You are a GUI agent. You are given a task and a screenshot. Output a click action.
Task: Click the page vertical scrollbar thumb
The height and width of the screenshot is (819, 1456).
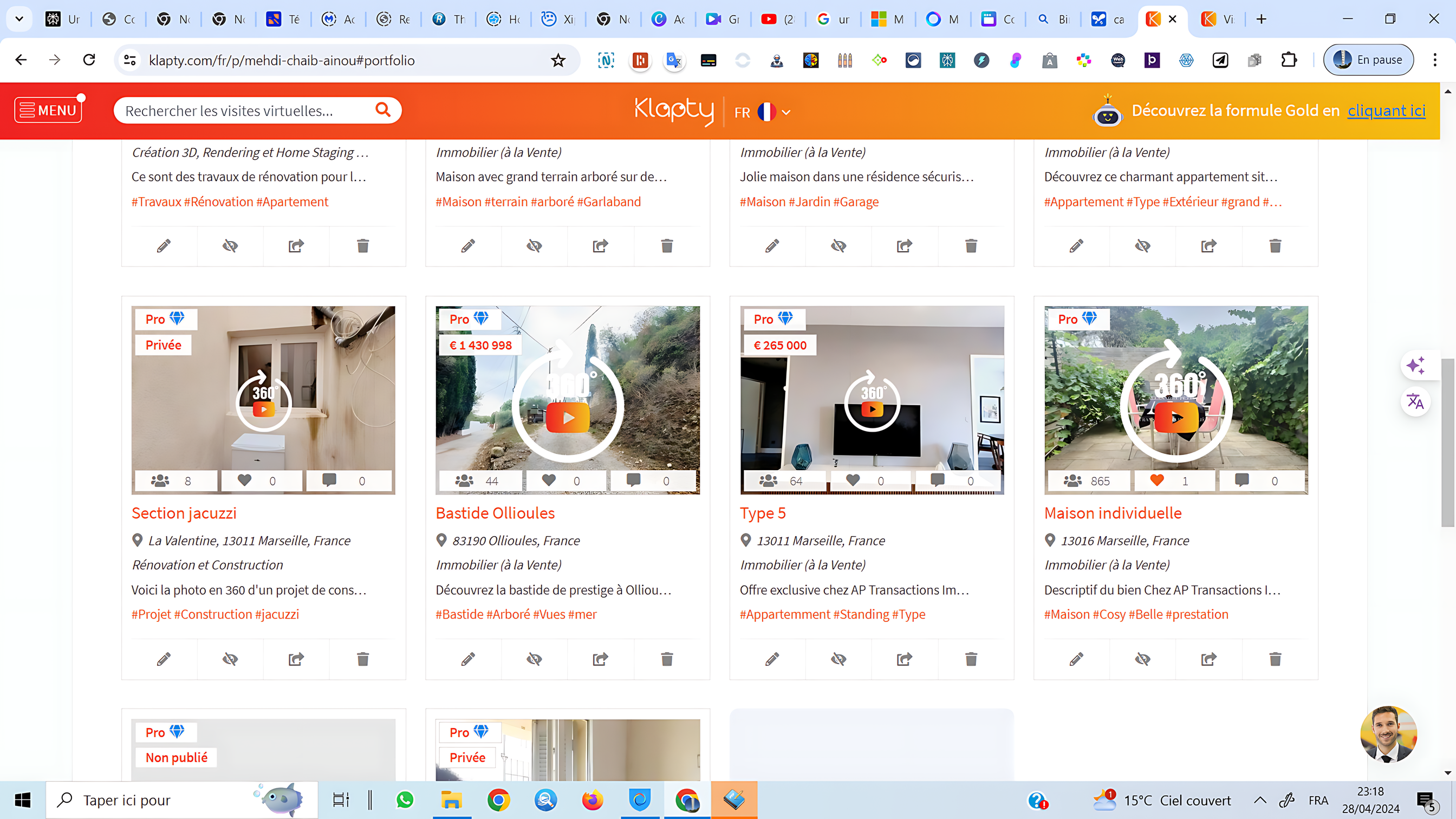point(1447,443)
